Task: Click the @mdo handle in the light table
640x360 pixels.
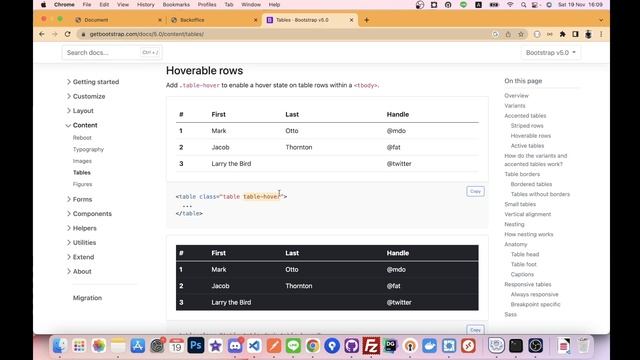Action: 396,131
